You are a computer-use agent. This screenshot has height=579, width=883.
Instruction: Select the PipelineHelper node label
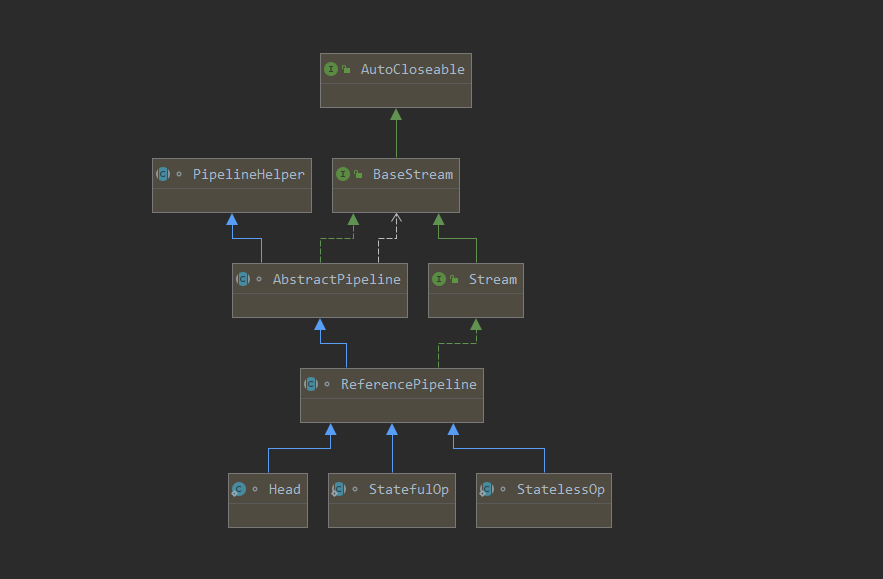point(249,175)
